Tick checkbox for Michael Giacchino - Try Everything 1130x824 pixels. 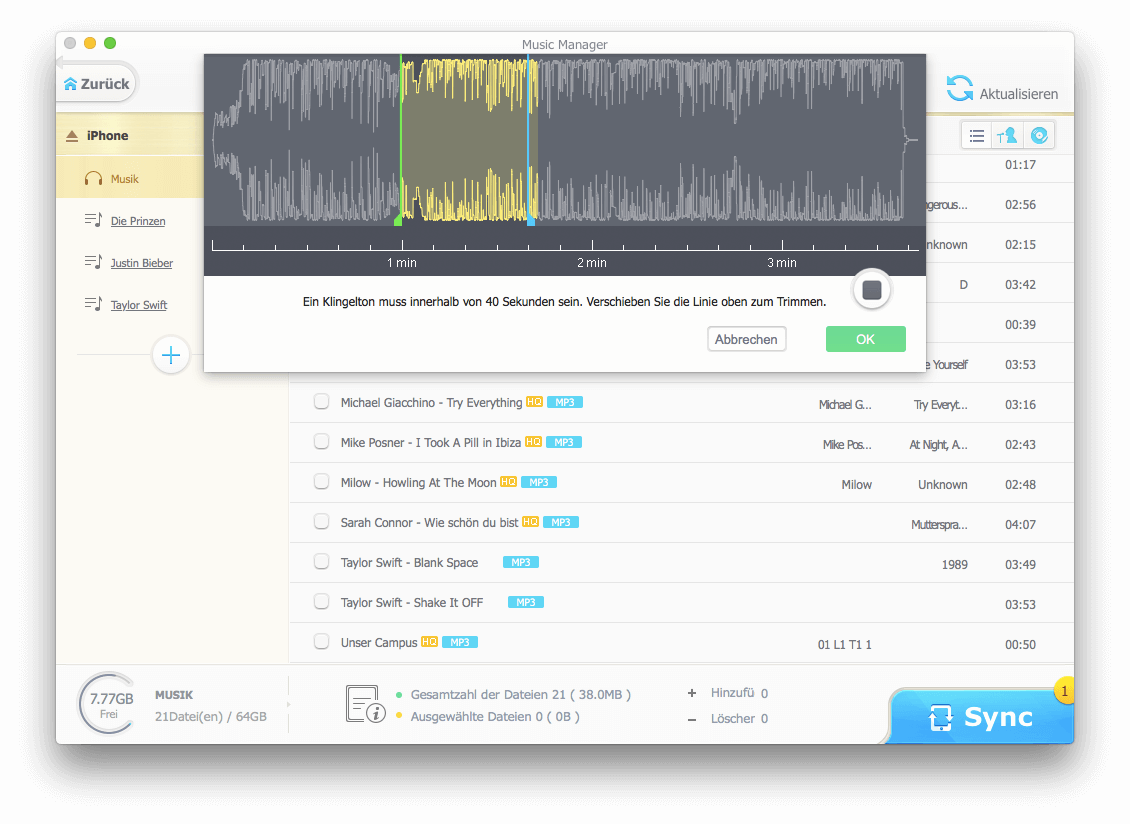click(x=321, y=402)
